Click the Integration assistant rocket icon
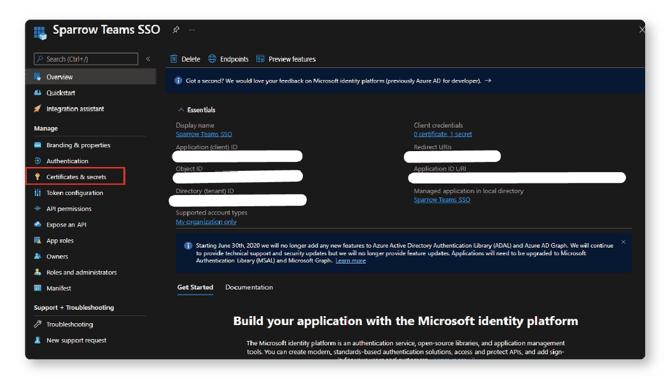 click(38, 109)
